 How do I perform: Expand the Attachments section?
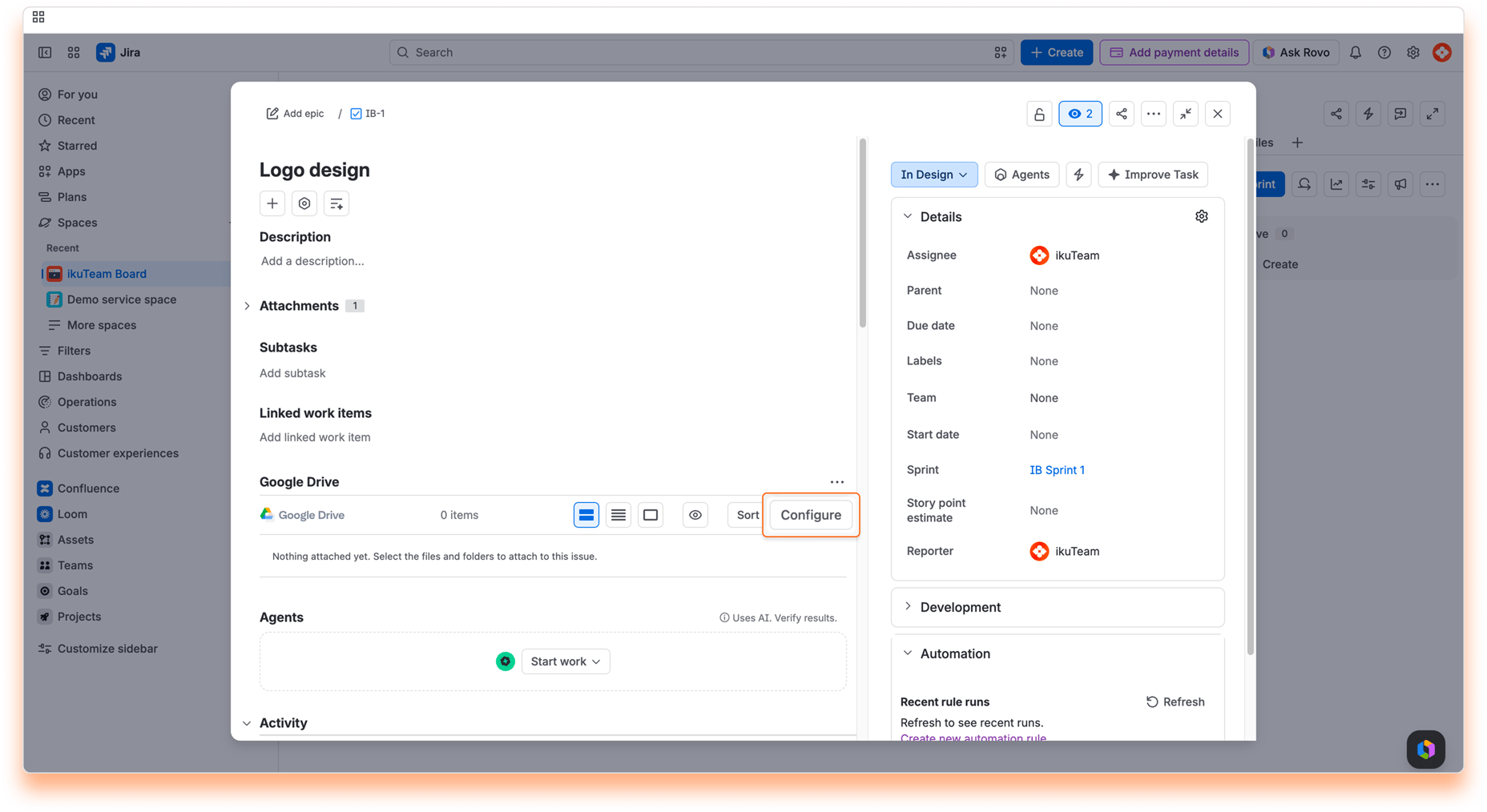coord(247,306)
